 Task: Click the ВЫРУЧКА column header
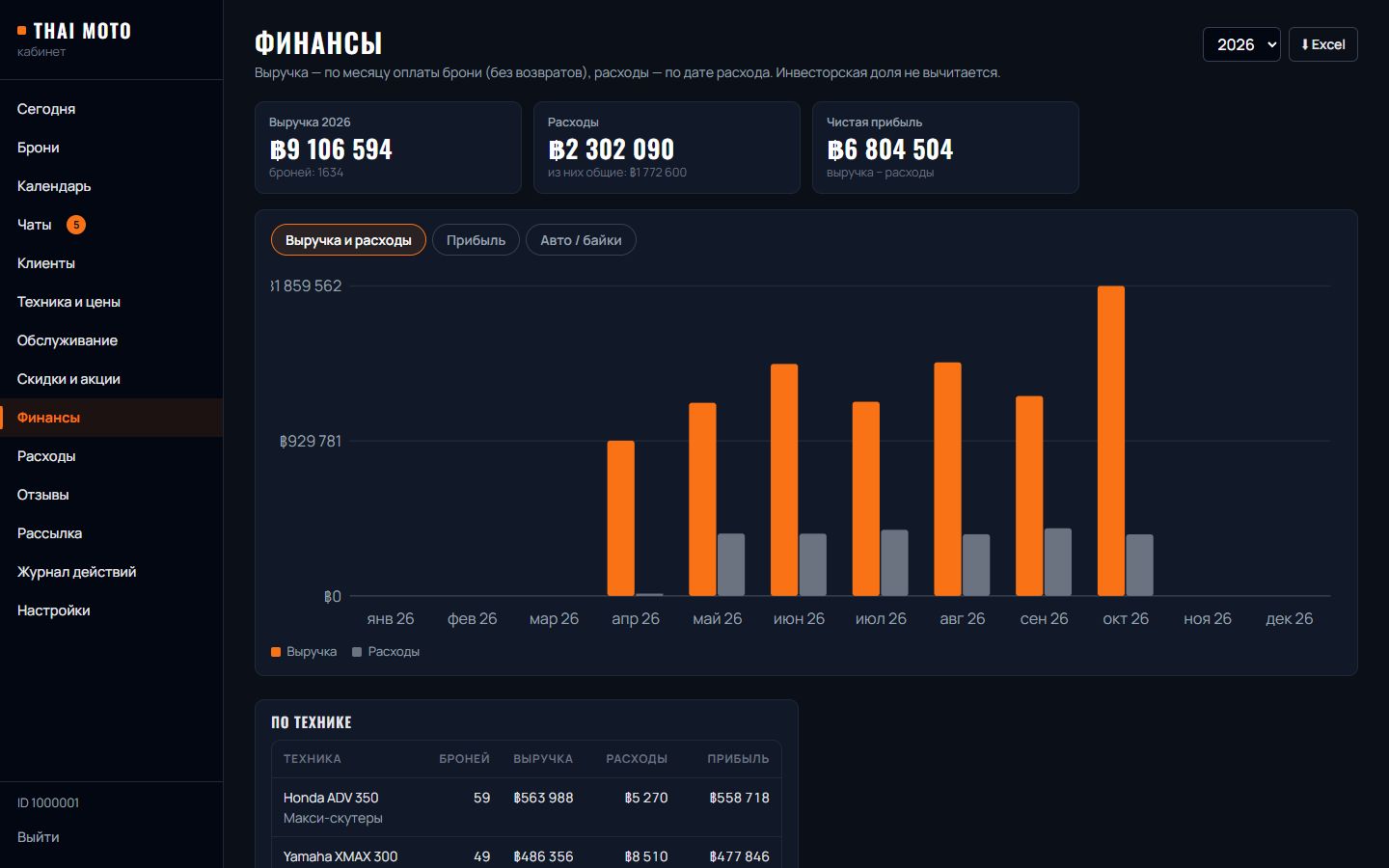(543, 759)
